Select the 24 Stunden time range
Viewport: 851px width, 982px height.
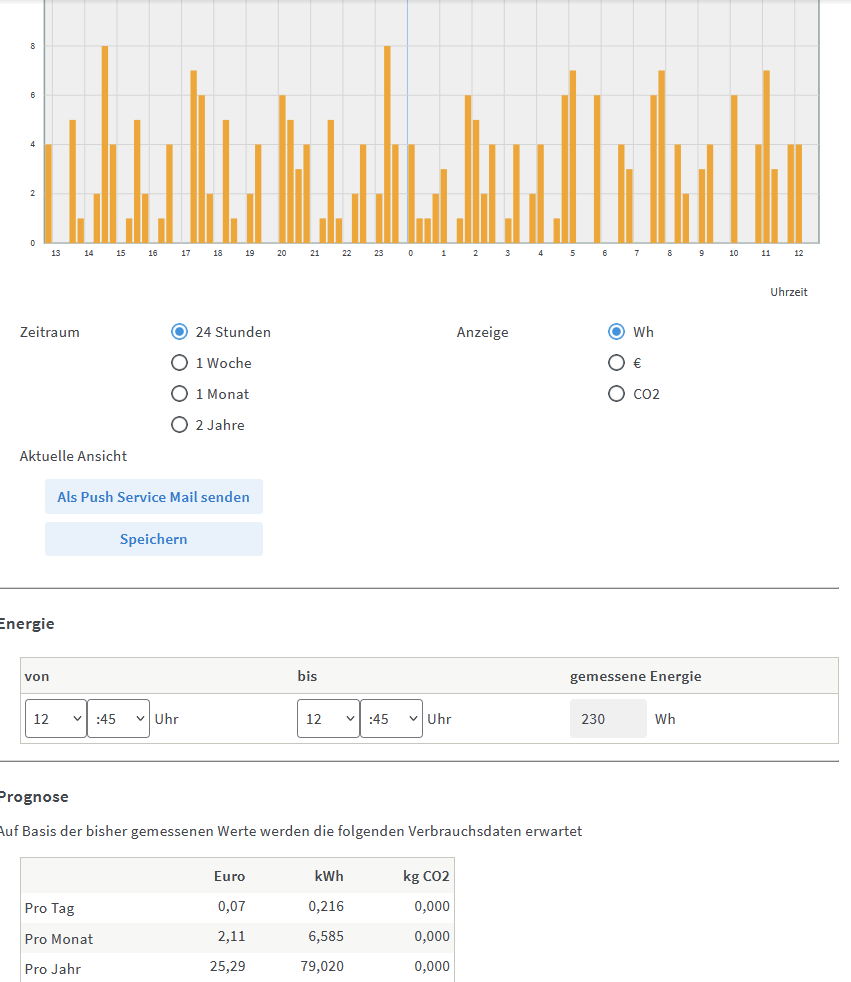[x=179, y=332]
